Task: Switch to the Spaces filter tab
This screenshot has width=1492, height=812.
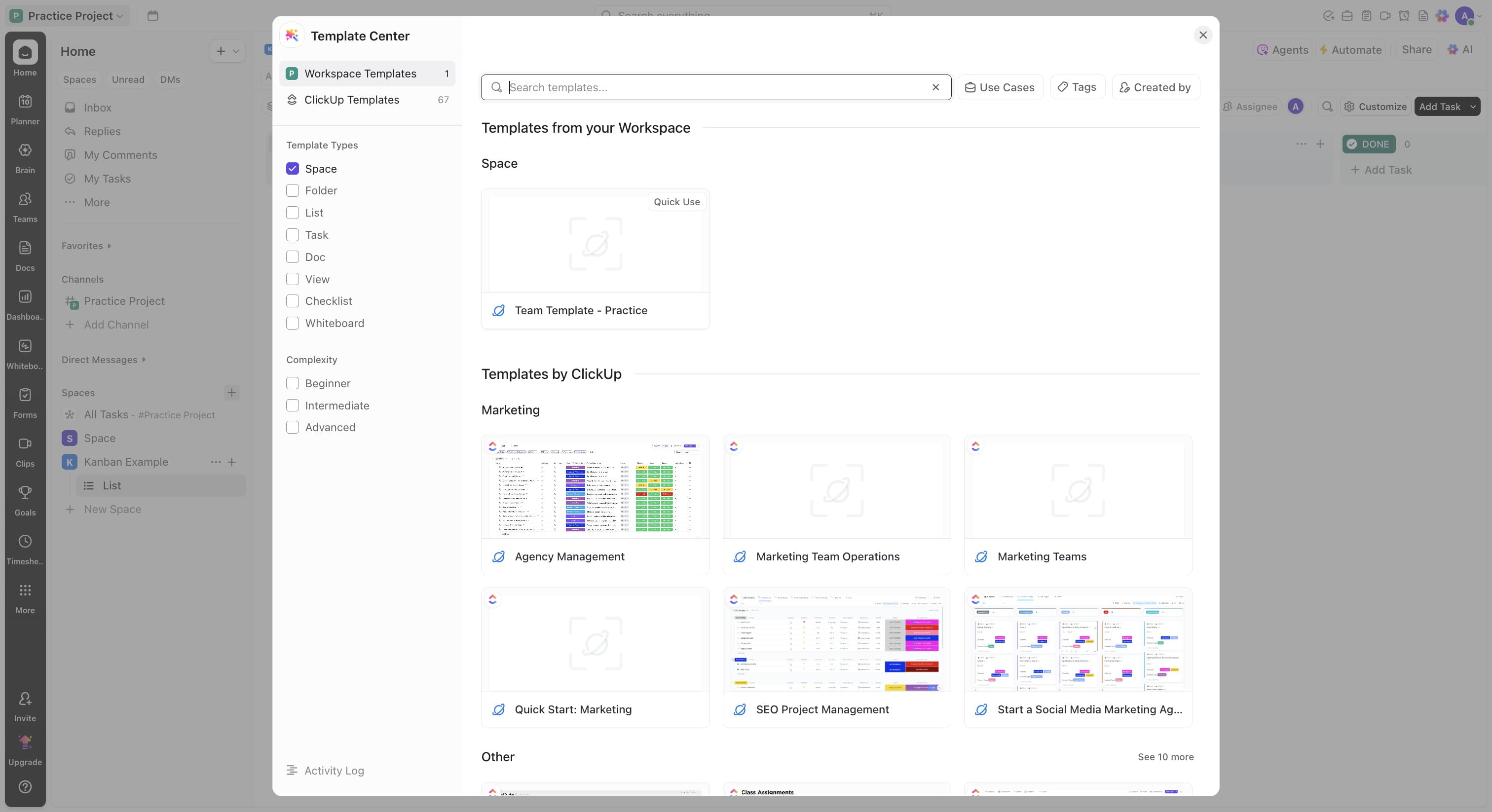Action: tap(79, 79)
